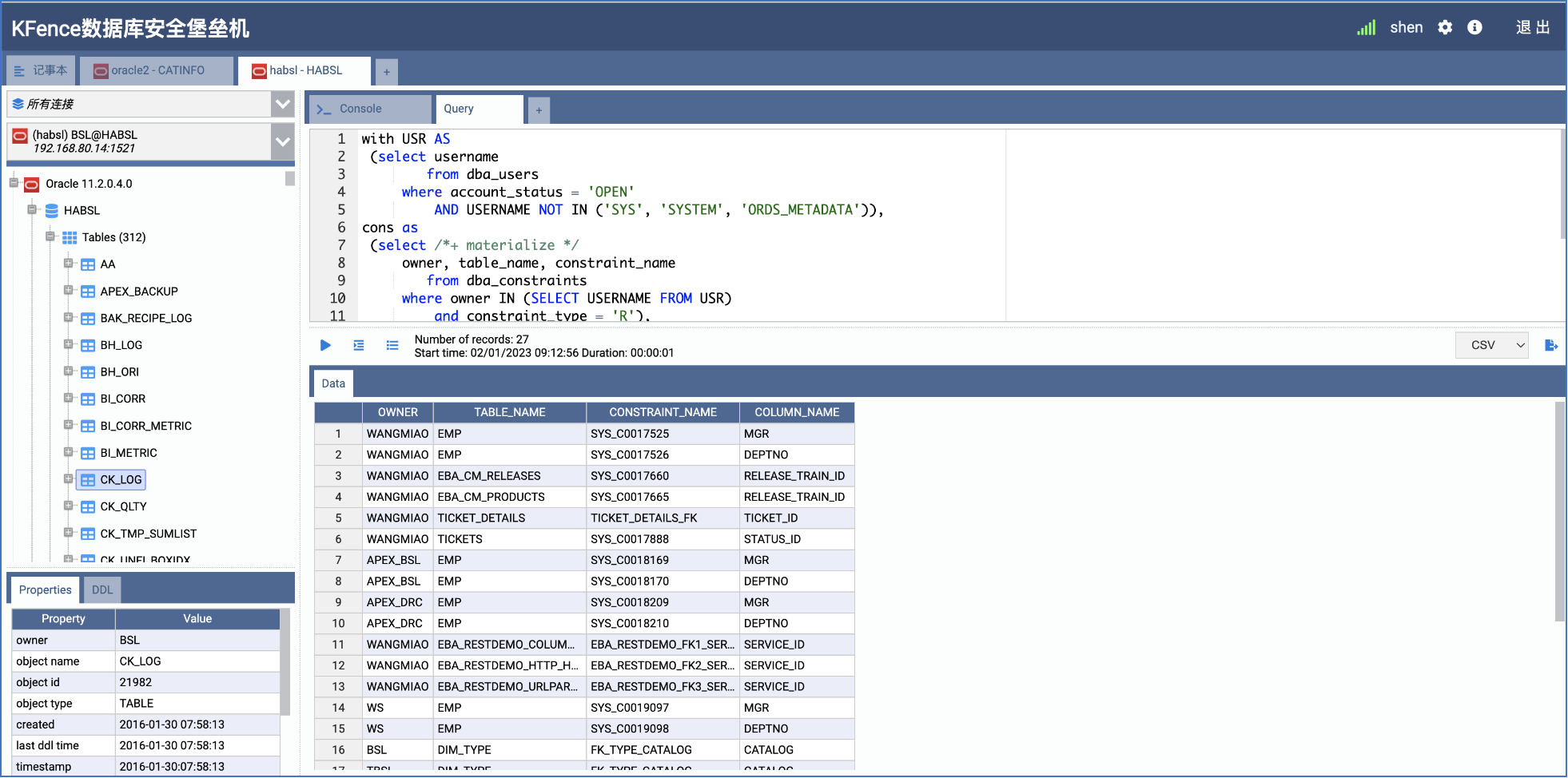Click the results grid vertical scrollbar
This screenshot has height=778, width=1568.
(x=1559, y=511)
